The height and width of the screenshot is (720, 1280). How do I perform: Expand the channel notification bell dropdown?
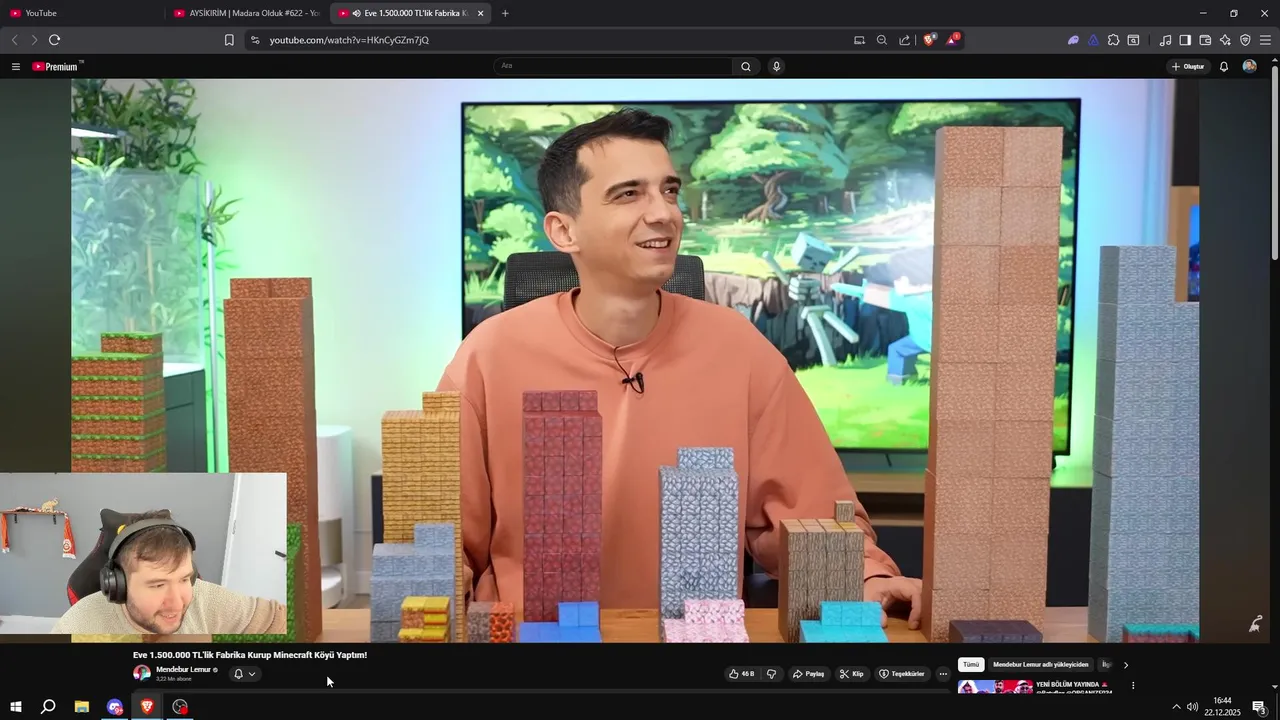coord(245,674)
